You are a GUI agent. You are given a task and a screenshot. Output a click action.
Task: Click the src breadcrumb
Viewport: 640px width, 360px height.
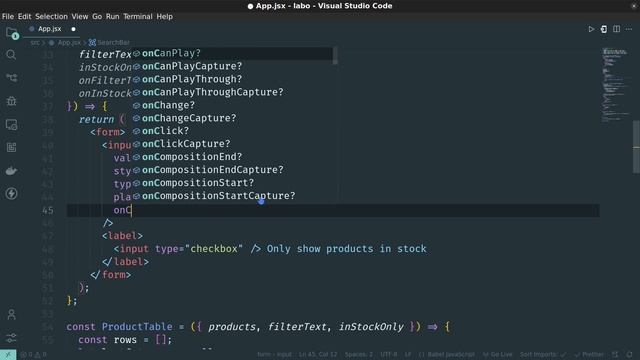pos(35,42)
